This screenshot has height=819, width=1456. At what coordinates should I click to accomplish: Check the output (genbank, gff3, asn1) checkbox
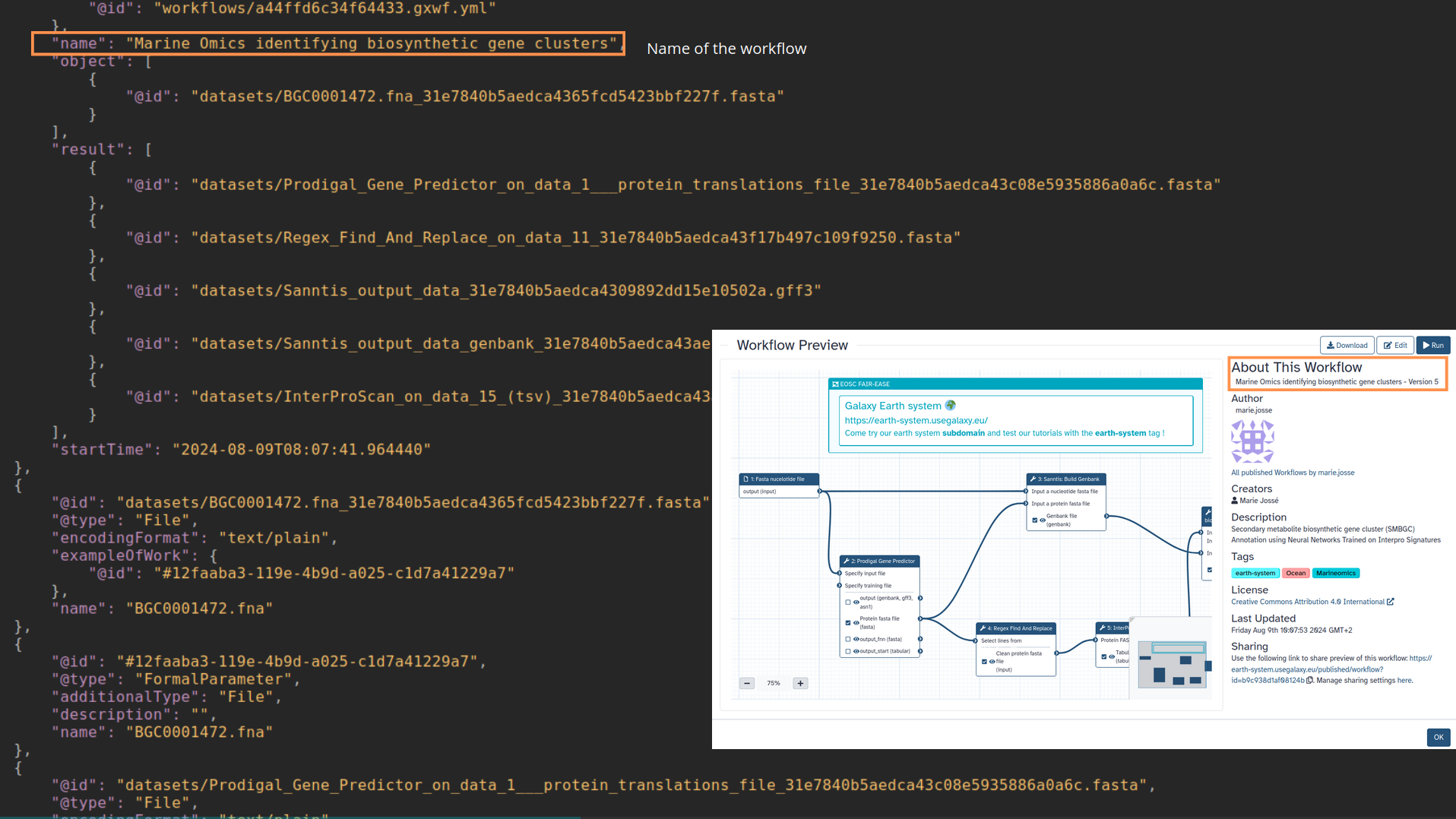[848, 602]
